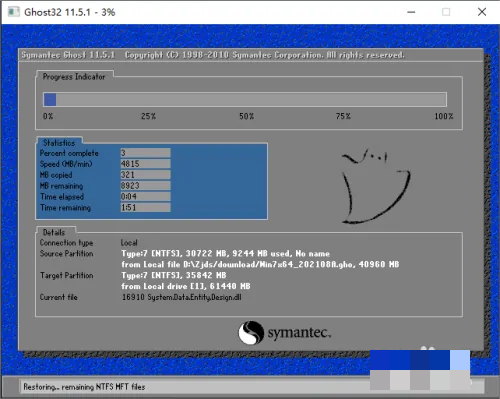
Task: Select the Details panel header
Action: 54,232
